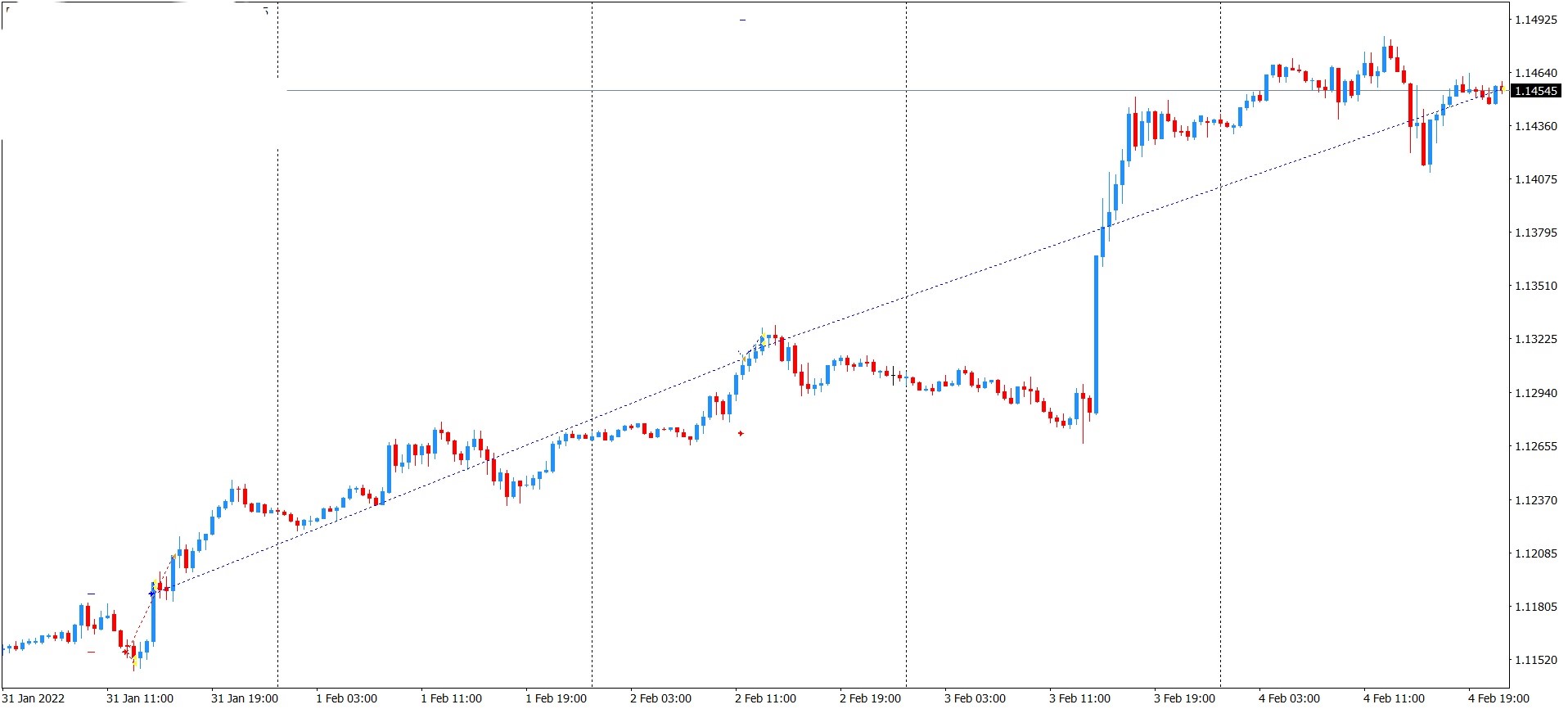Select the isolated red arrow marker below 2 Feb 11:00 candles
Viewport: 1568px width, 709px height.
tap(741, 433)
